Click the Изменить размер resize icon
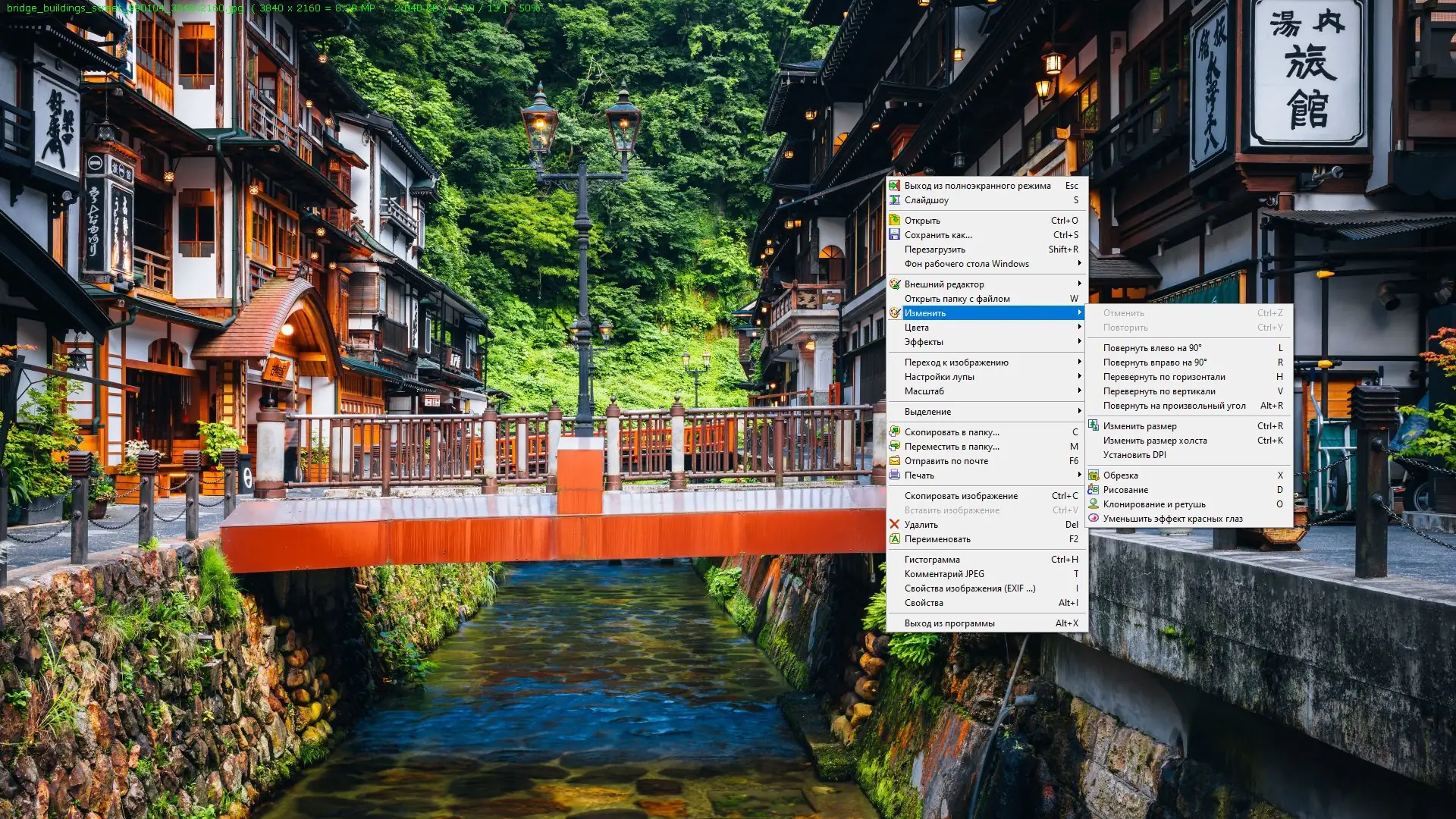1456x819 pixels. pyautogui.click(x=1094, y=426)
